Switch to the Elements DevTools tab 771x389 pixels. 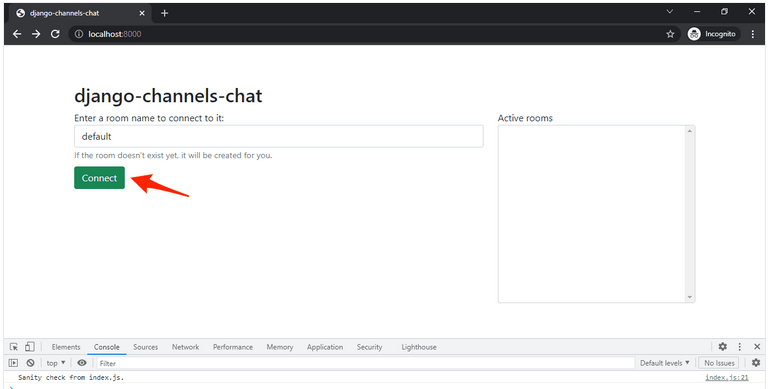tap(66, 347)
